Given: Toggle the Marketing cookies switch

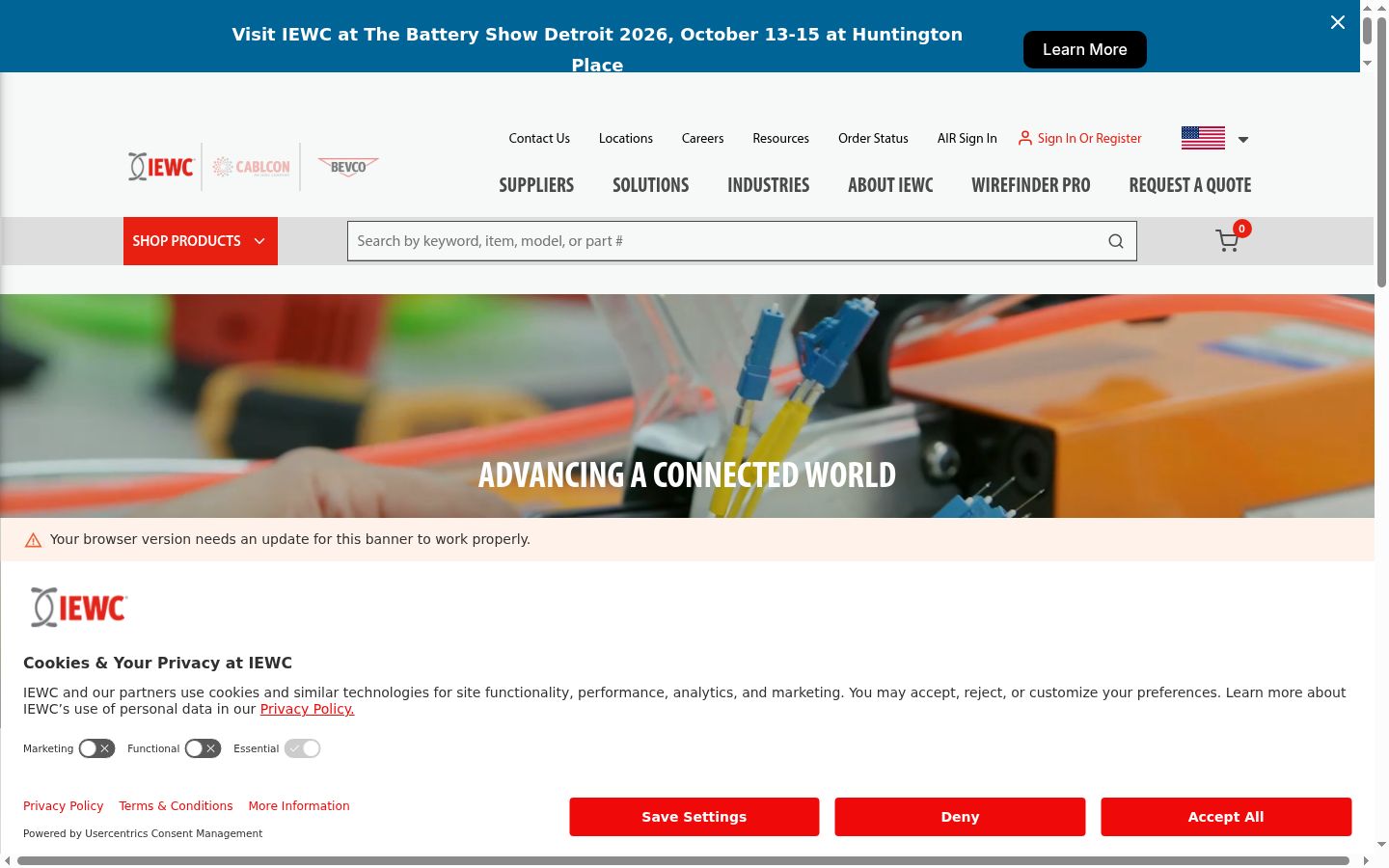Looking at the screenshot, I should coord(96,748).
